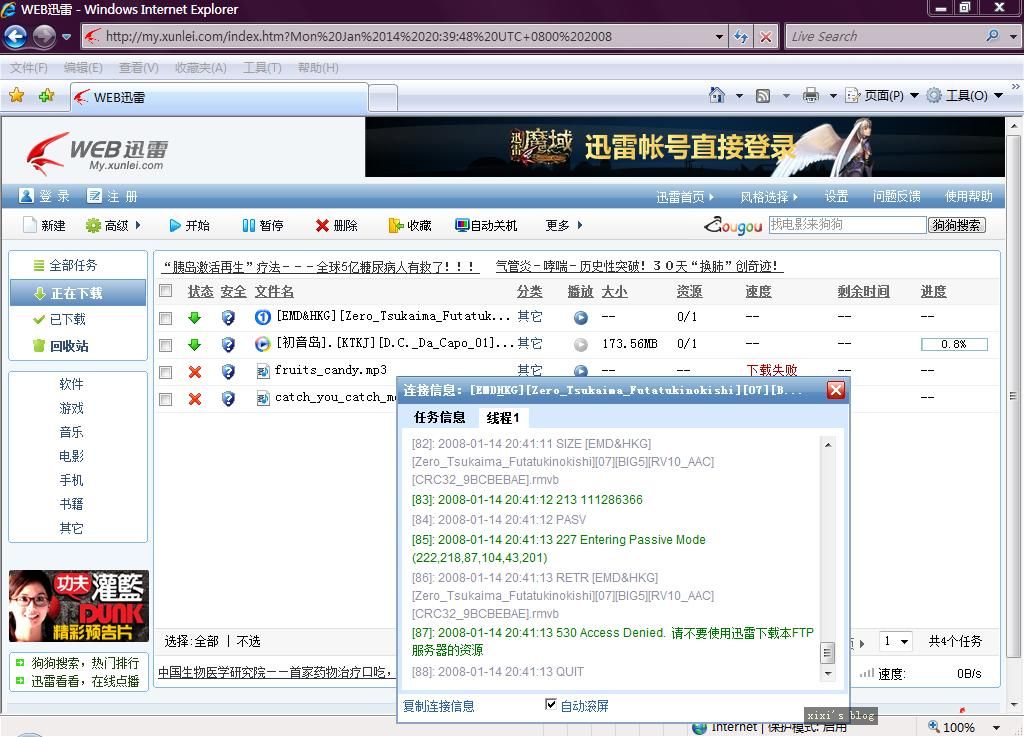Click the Live Search magnifier icon
The image size is (1024, 737).
993,36
